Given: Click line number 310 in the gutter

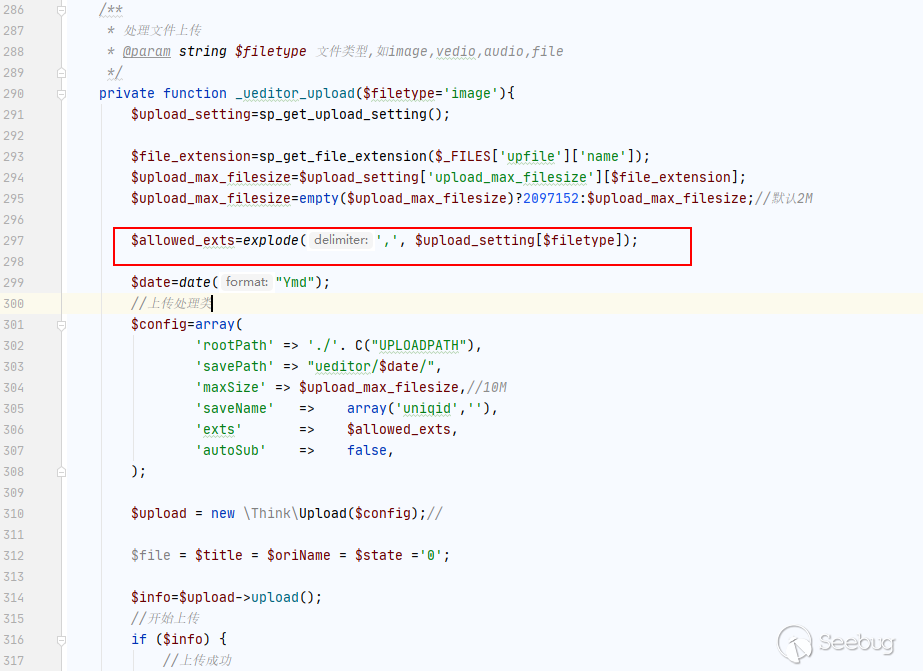Looking at the screenshot, I should (14, 513).
